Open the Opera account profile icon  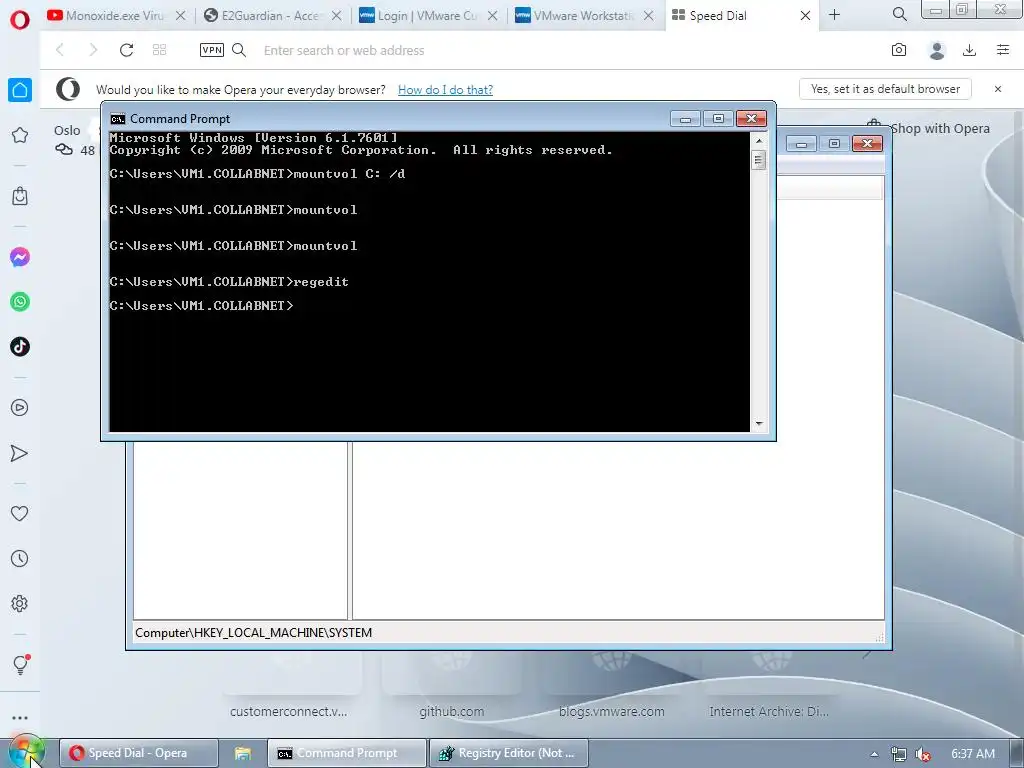click(x=936, y=50)
